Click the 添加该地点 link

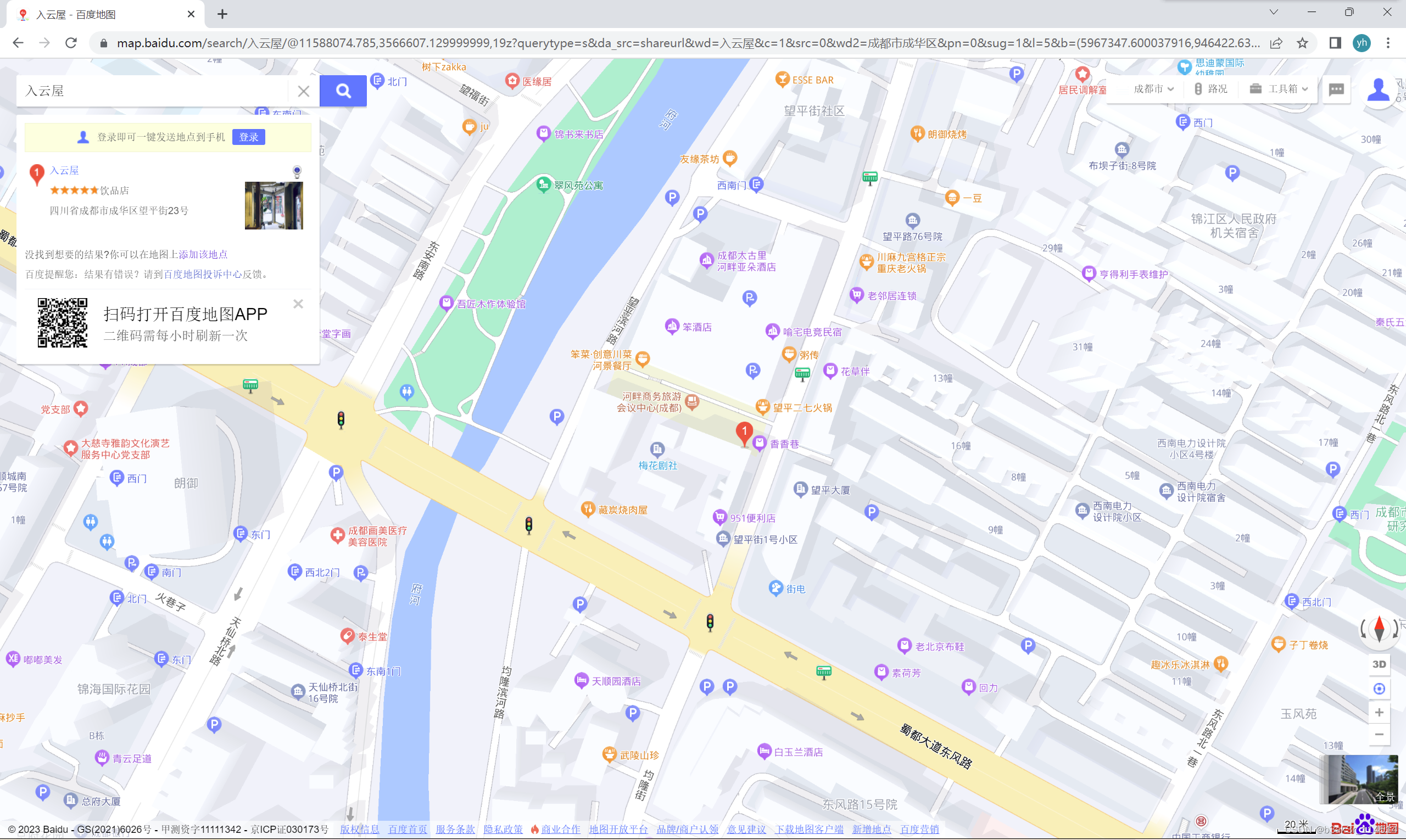click(203, 254)
